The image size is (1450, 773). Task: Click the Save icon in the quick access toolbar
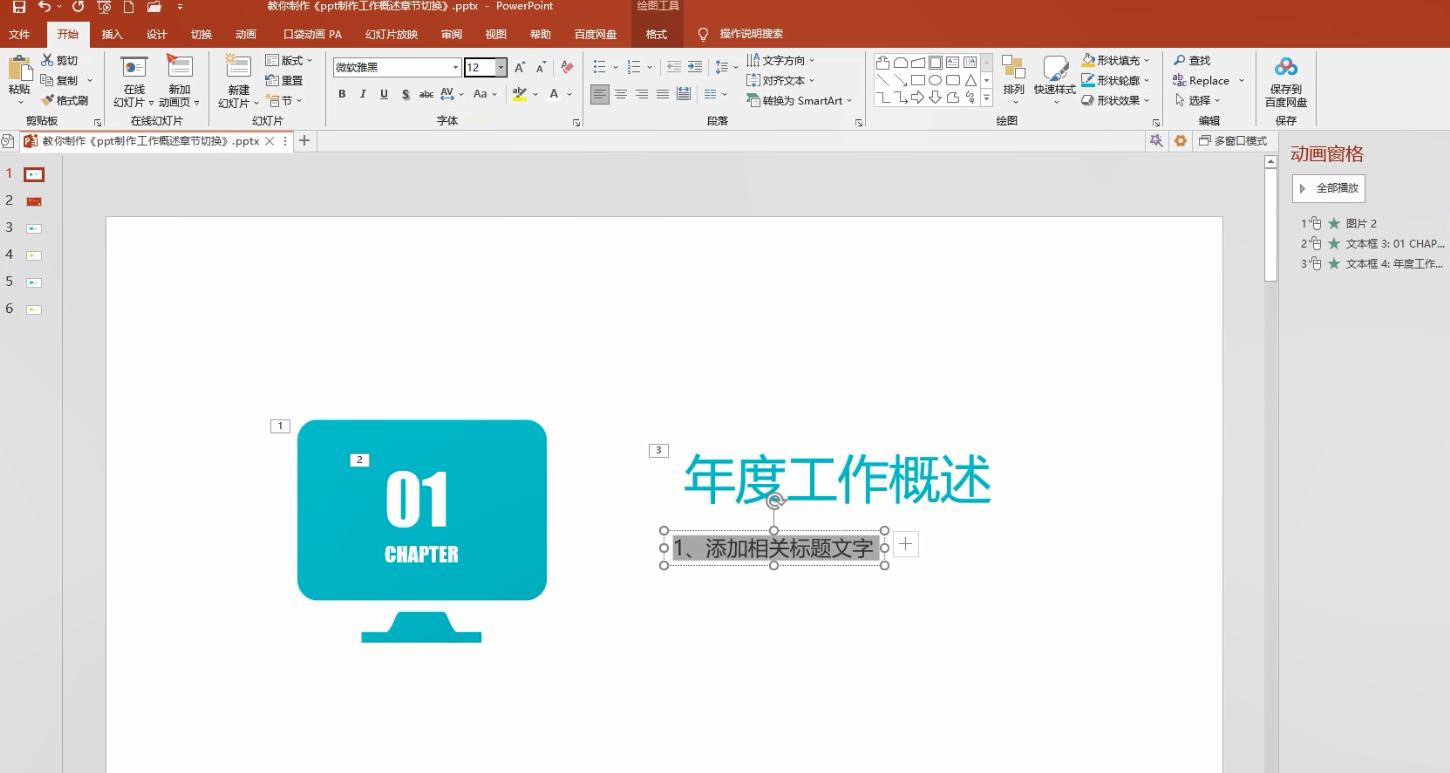19,7
